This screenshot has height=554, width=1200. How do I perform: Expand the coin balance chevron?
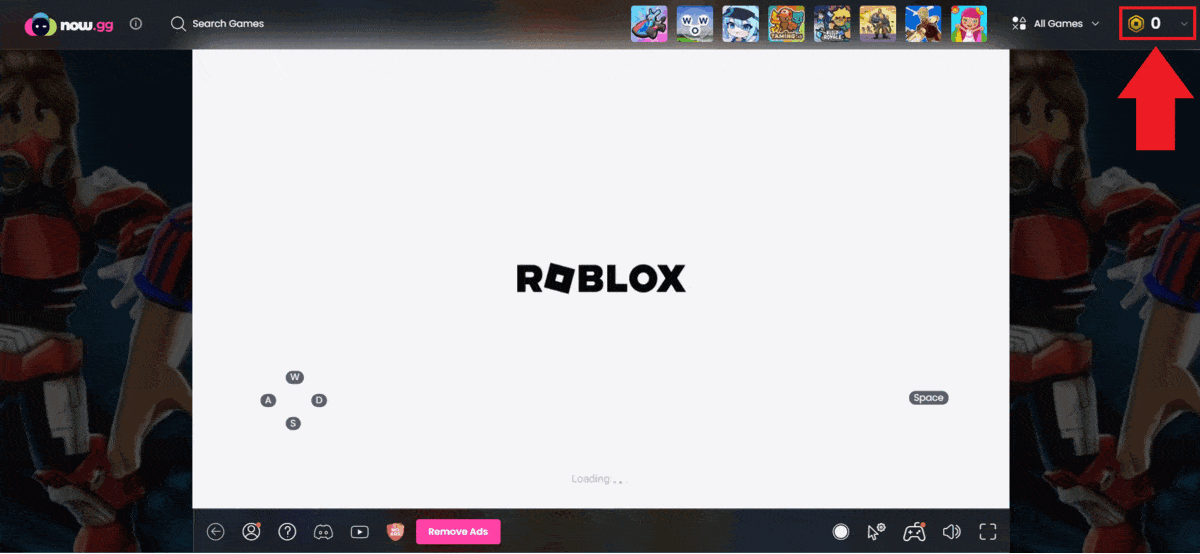[x=1185, y=24]
